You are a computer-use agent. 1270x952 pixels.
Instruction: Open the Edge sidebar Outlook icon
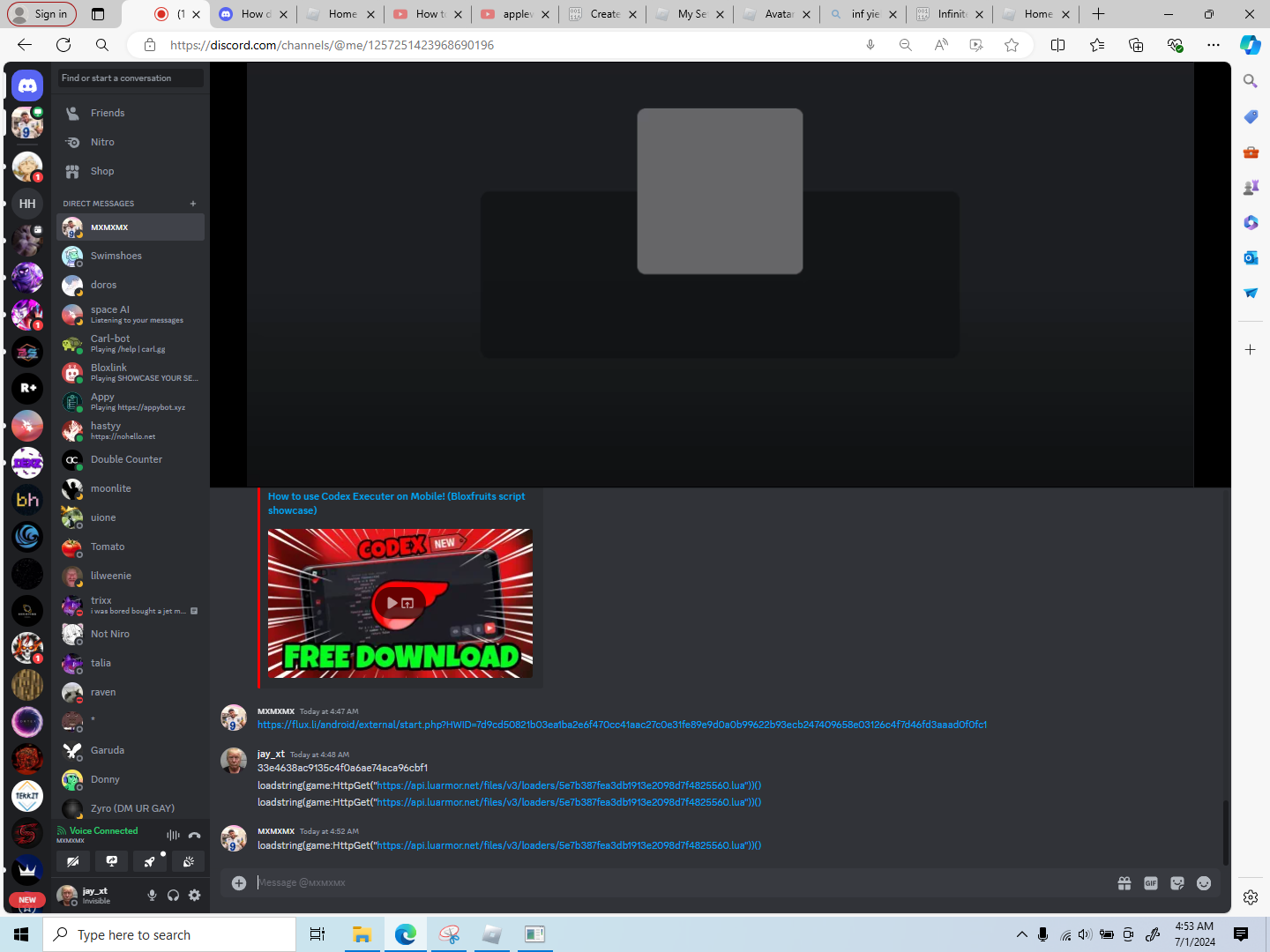1251,257
